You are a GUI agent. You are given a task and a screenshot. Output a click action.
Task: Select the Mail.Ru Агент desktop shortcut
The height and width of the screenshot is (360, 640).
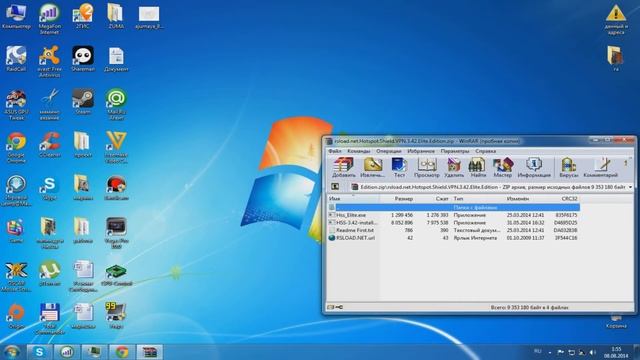coord(116,104)
